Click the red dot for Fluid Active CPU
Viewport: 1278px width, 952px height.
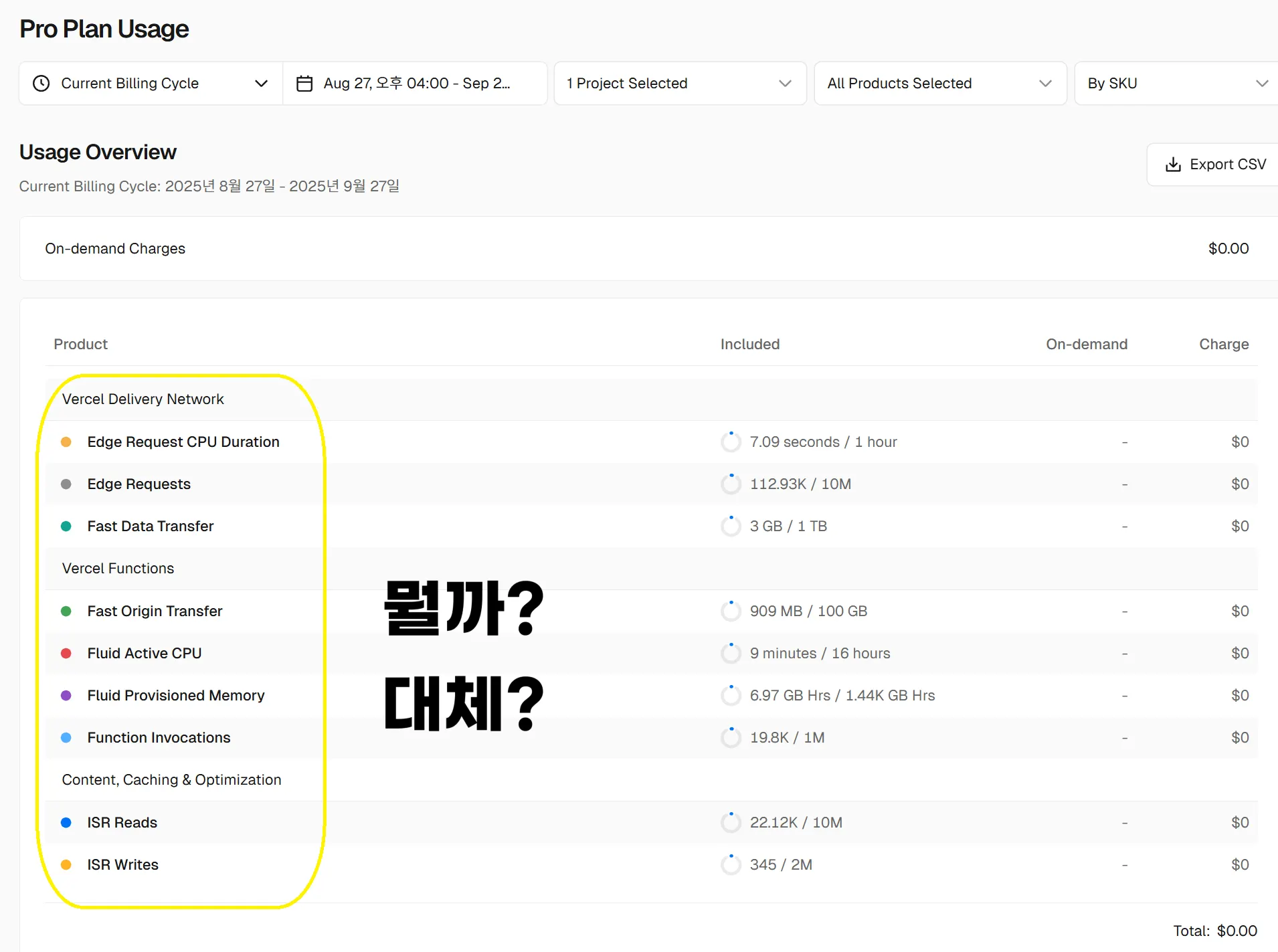[x=66, y=654]
